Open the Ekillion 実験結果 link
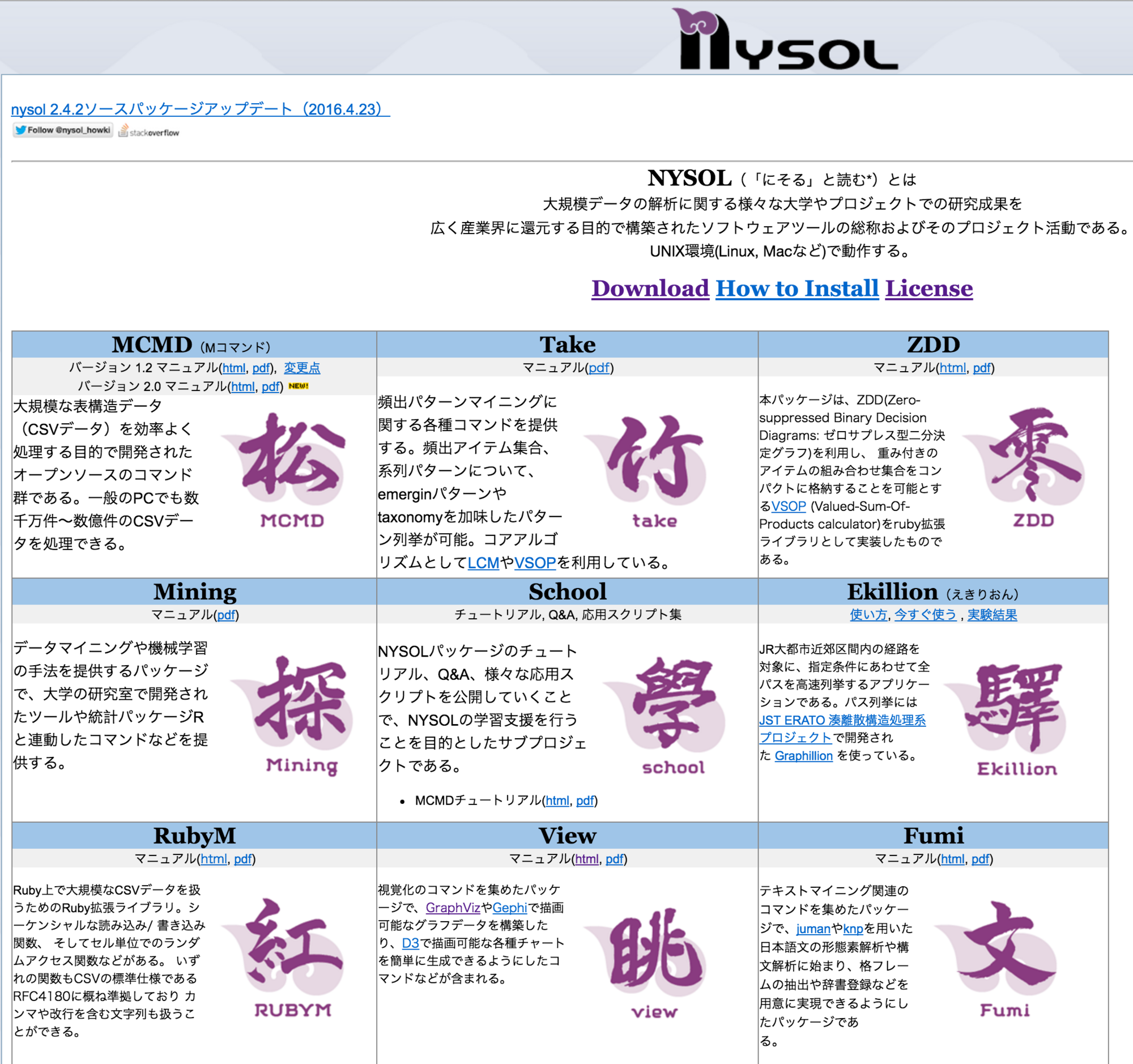 993,614
